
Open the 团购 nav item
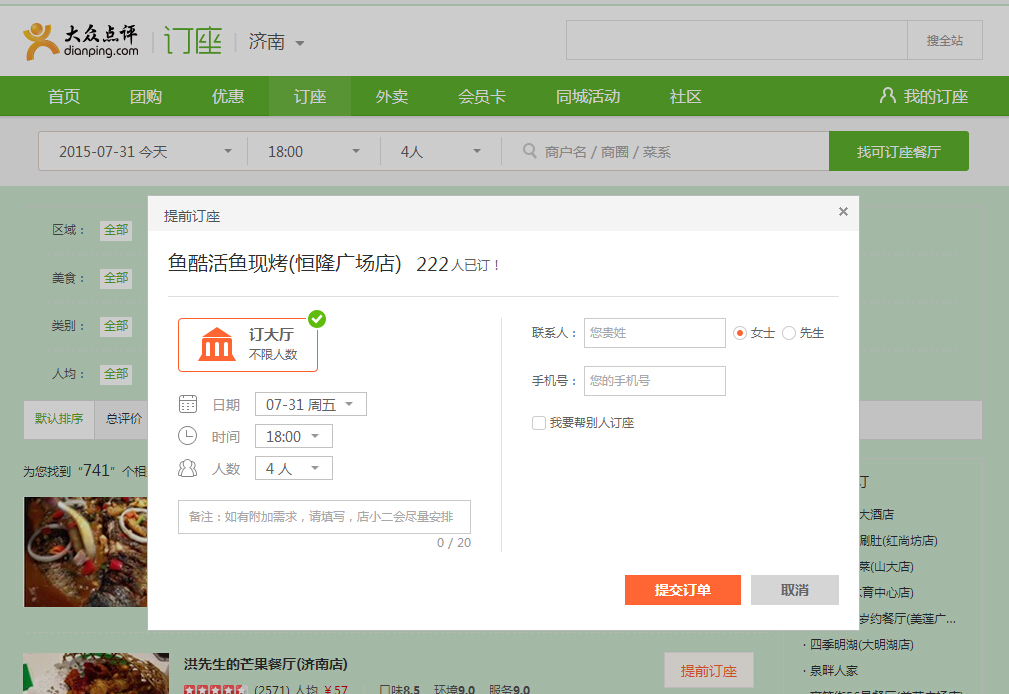point(146,97)
